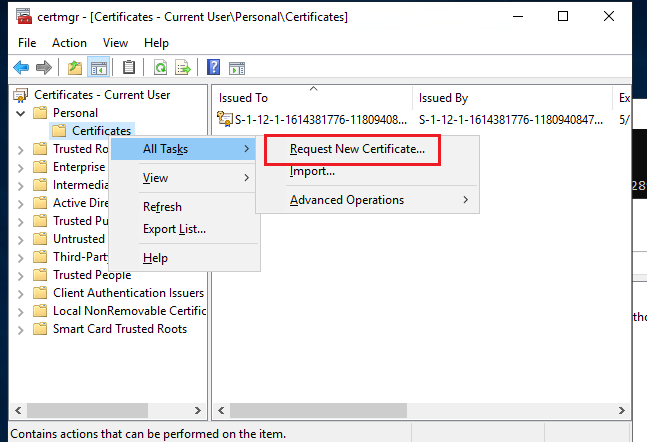Click Export List in context menu

[x=174, y=229]
